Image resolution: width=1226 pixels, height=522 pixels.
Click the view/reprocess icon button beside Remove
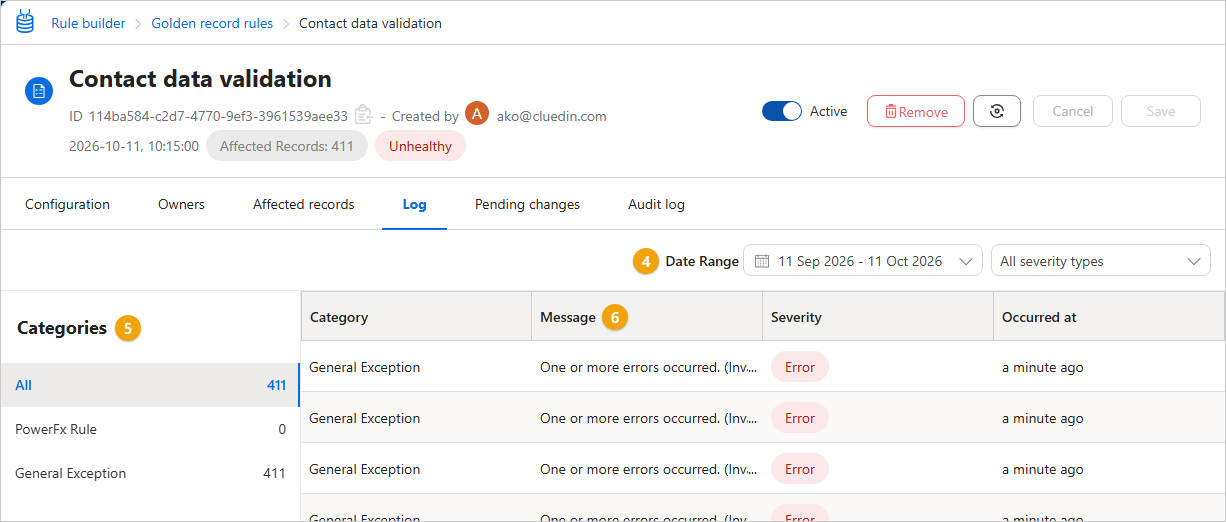pos(996,111)
